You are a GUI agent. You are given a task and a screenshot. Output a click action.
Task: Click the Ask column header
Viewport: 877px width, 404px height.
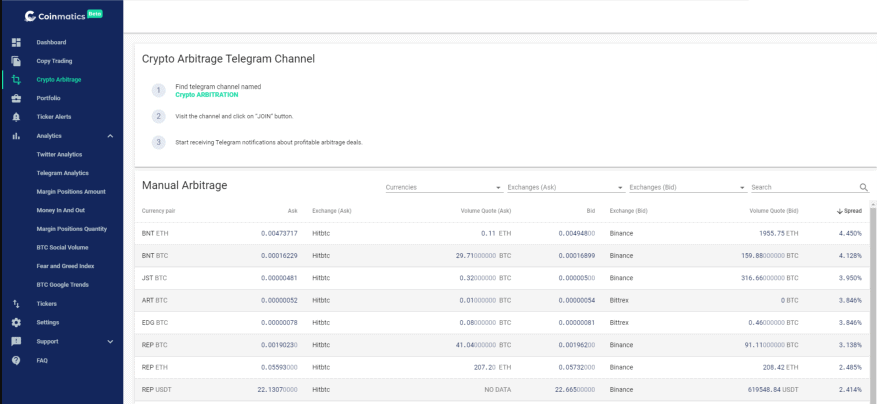pos(293,211)
